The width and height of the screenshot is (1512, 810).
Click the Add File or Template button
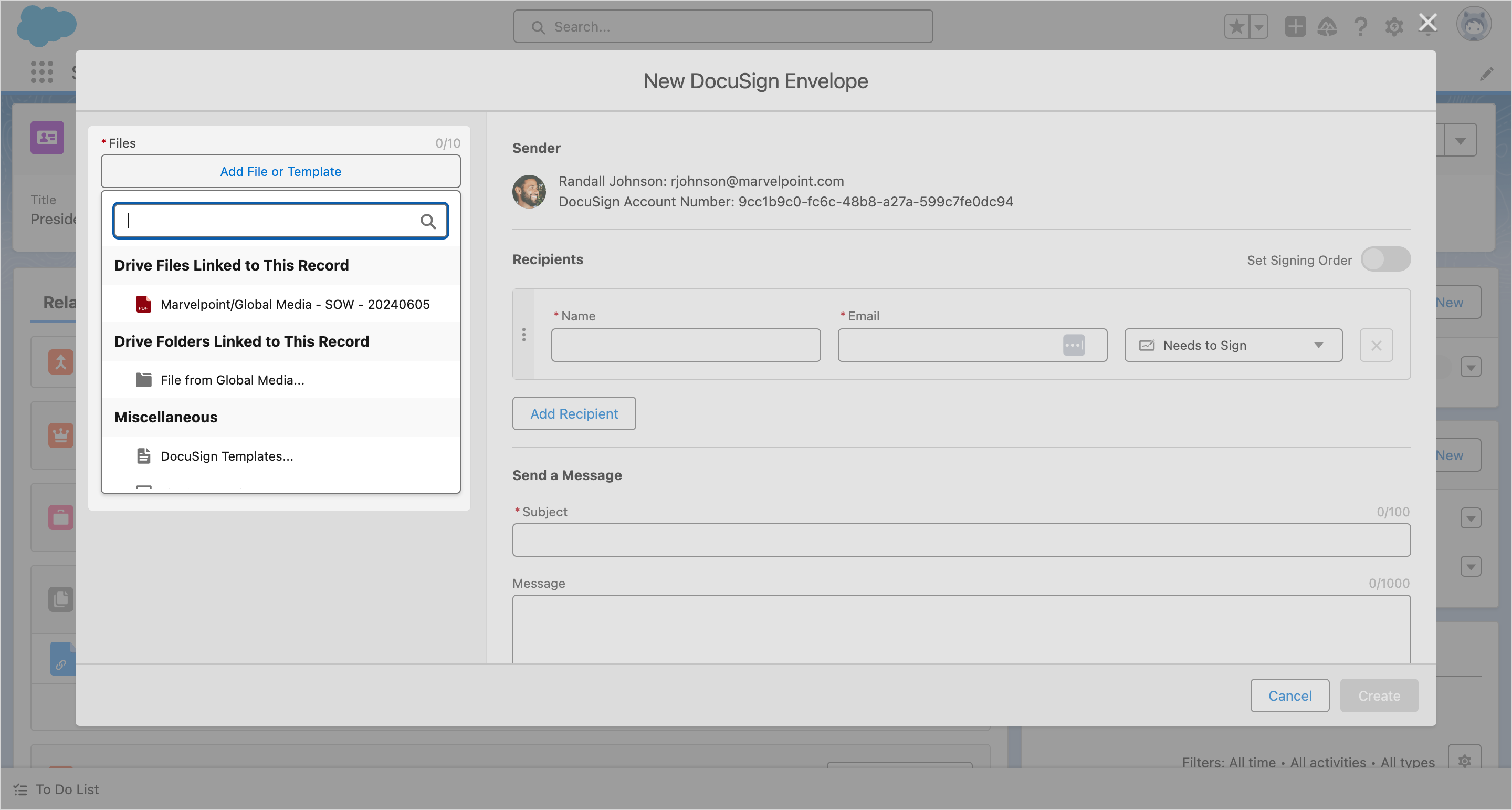tap(280, 172)
